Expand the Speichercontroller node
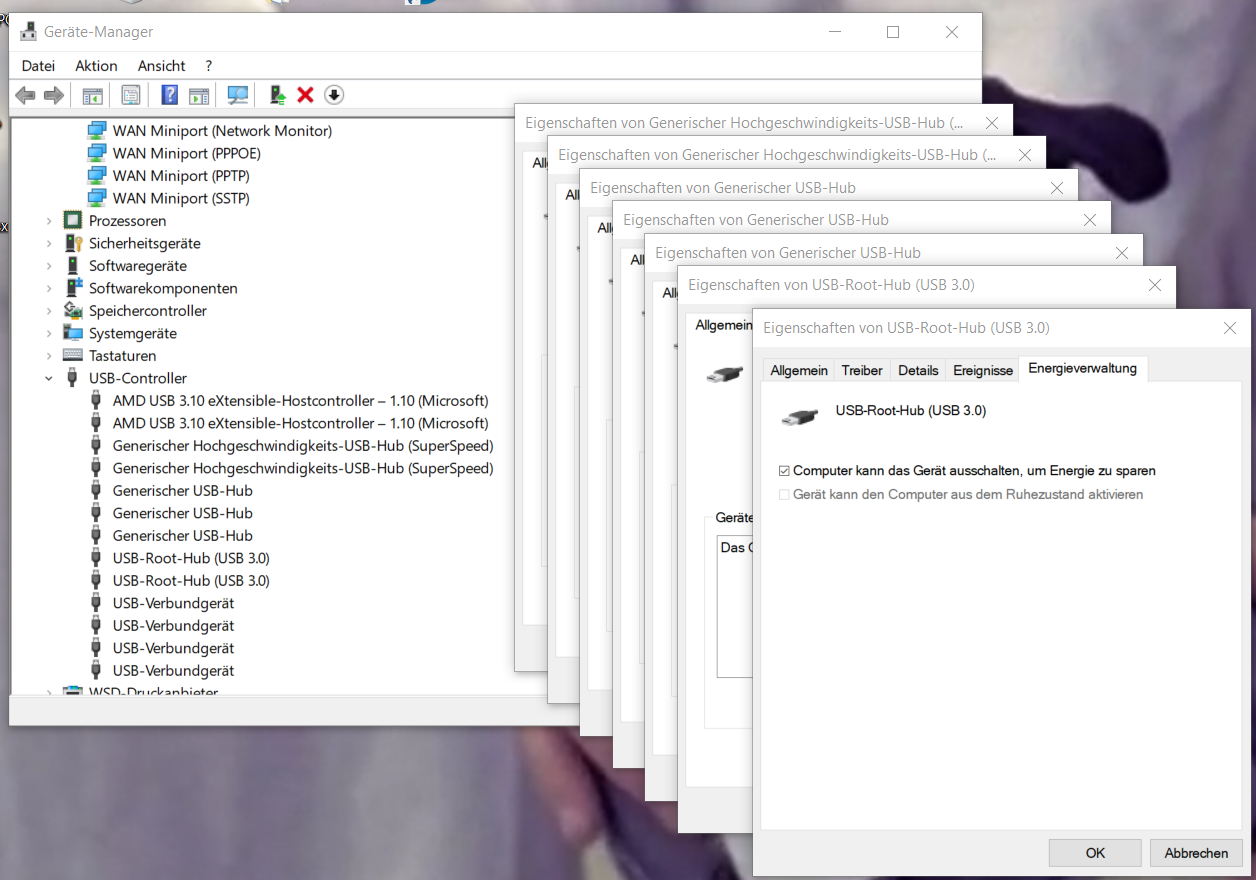The height and width of the screenshot is (880, 1256). [x=49, y=311]
